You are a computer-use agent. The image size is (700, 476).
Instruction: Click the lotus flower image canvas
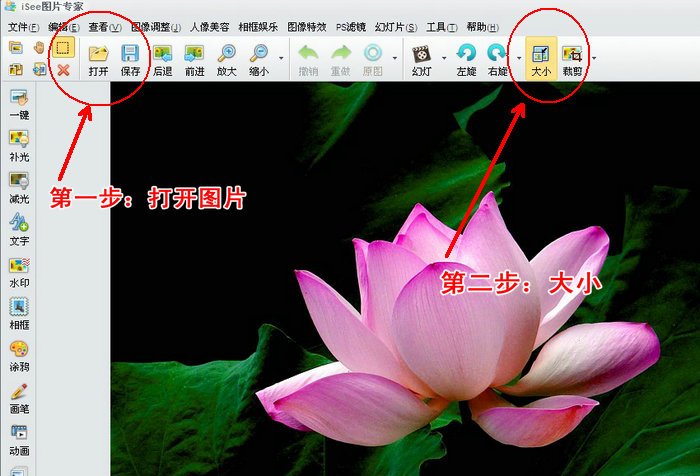click(x=405, y=279)
